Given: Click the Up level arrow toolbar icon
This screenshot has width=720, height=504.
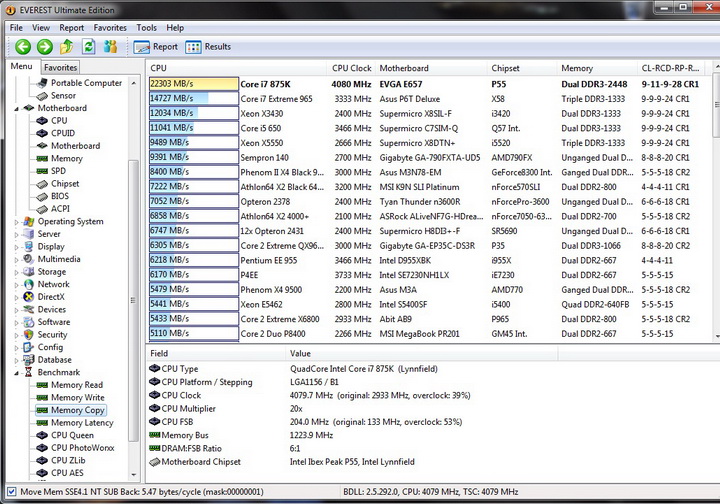Looking at the screenshot, I should tap(67, 46).
